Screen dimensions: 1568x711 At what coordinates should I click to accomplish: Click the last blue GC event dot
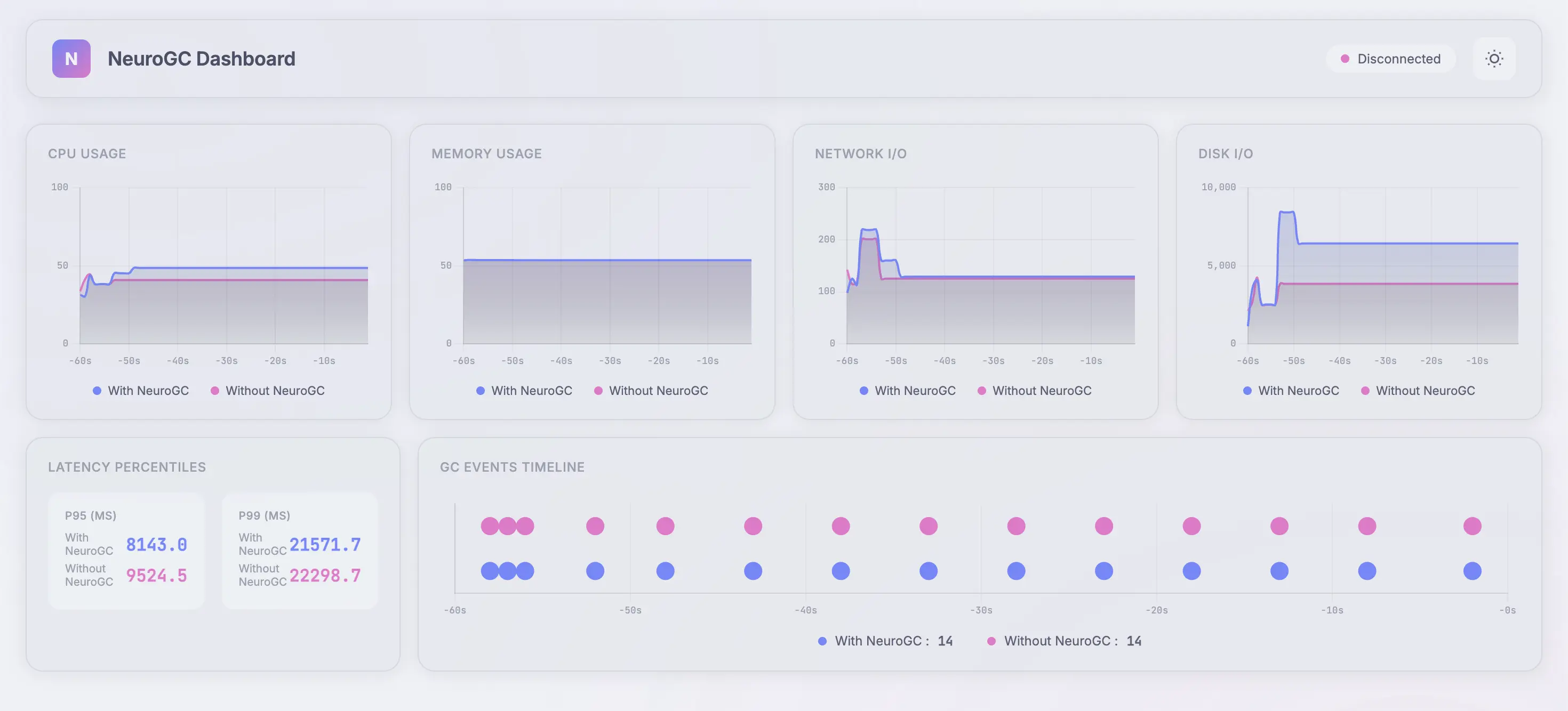click(1472, 570)
